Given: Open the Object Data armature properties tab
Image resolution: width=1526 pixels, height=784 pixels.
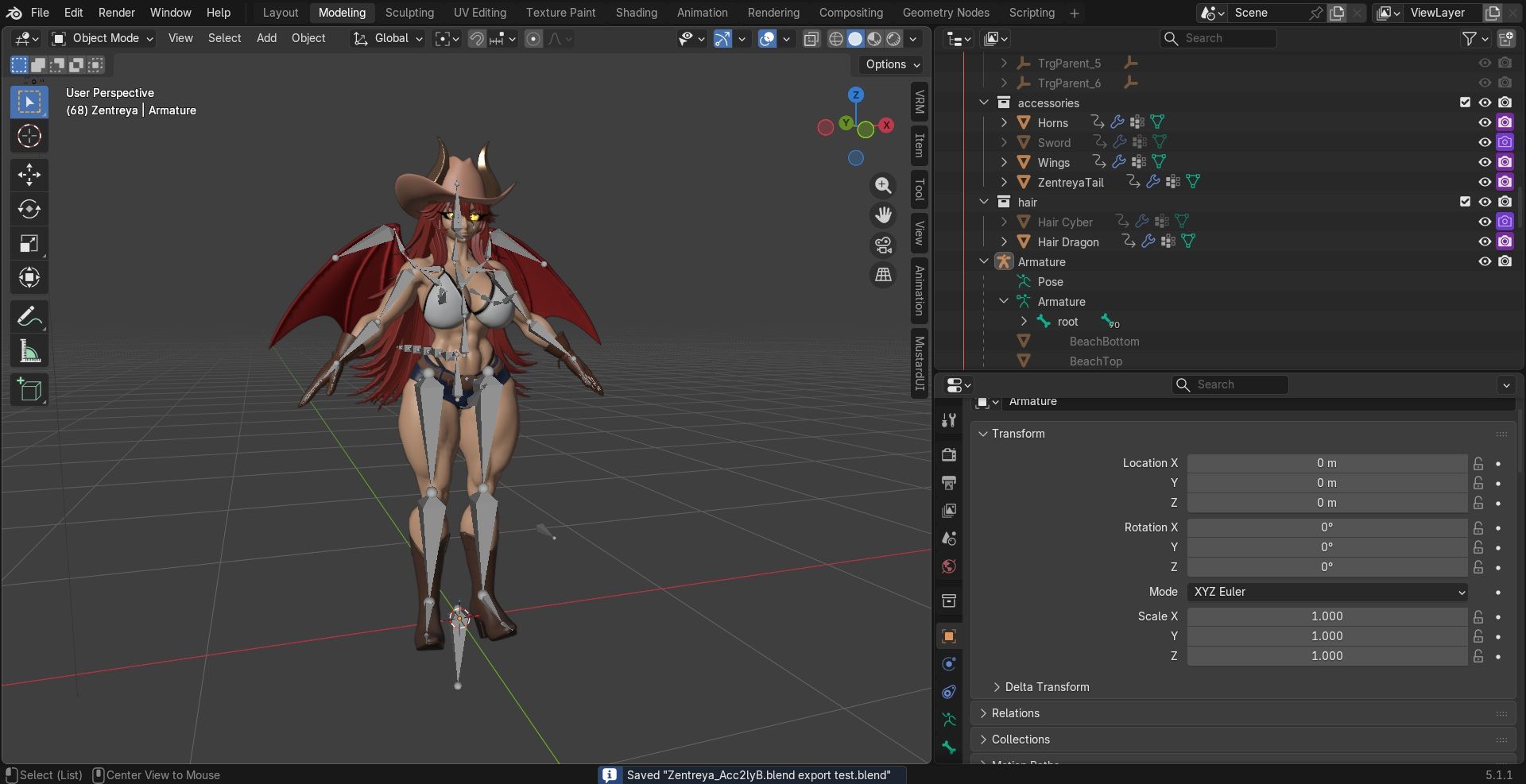Looking at the screenshot, I should coord(948,720).
